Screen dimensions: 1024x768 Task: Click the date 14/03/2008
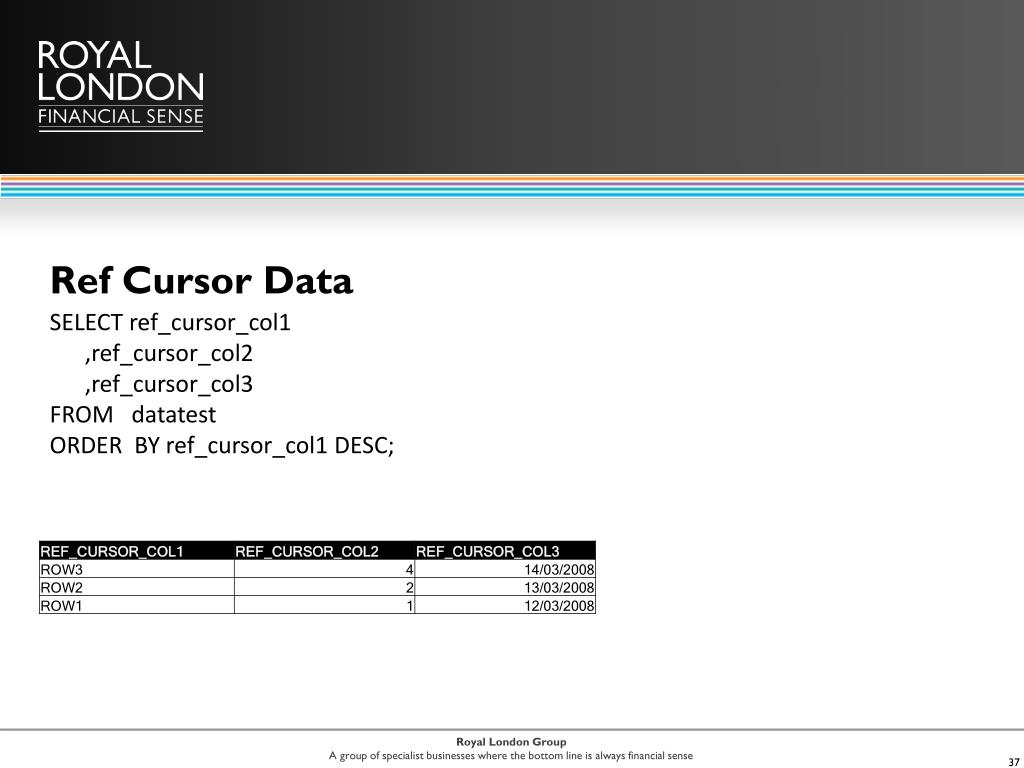[505, 569]
